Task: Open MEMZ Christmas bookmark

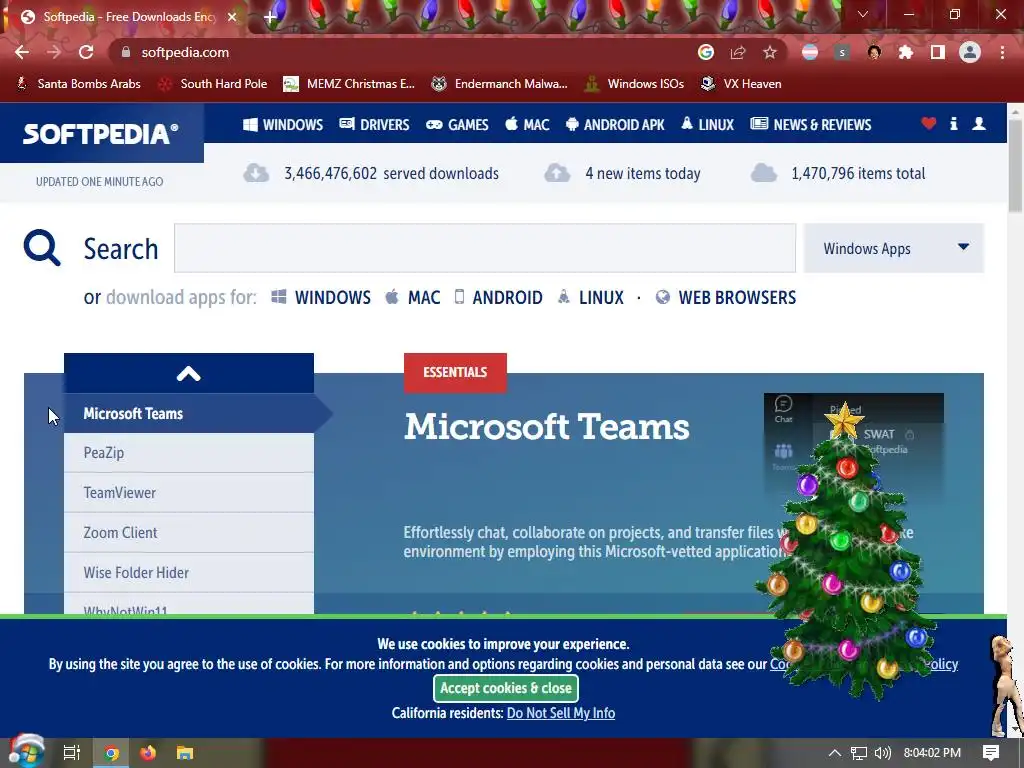Action: tap(349, 84)
